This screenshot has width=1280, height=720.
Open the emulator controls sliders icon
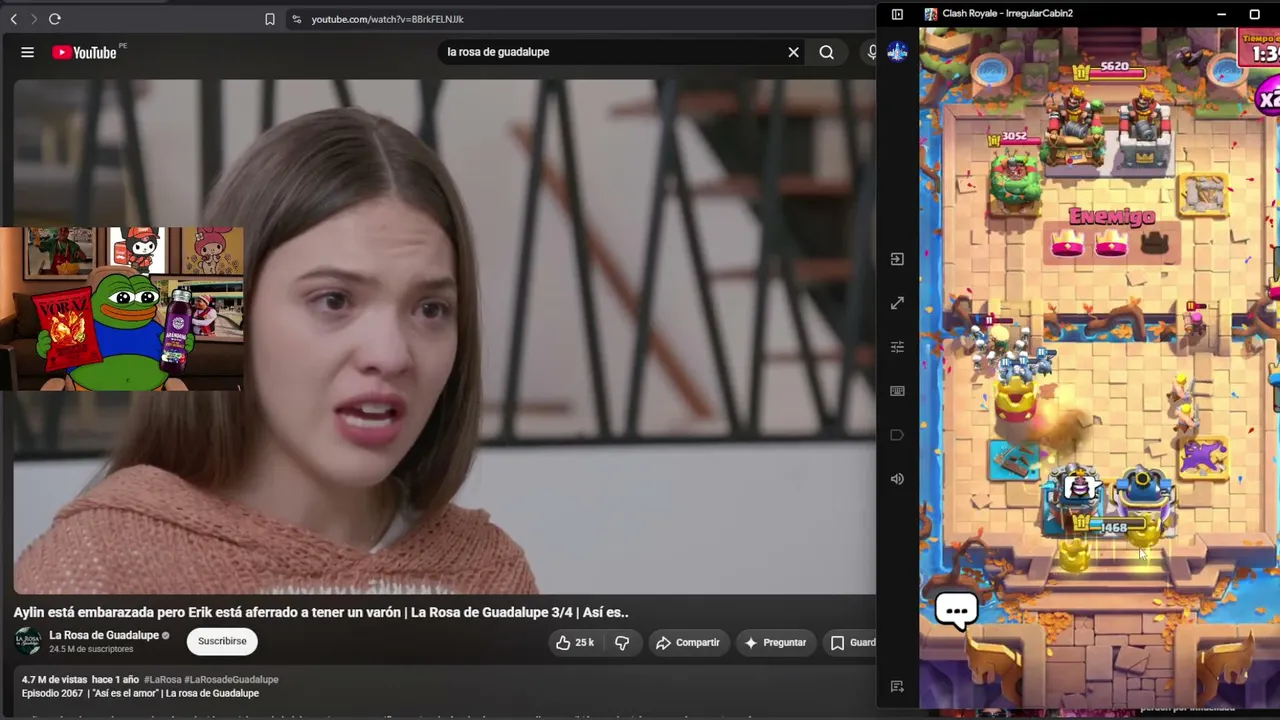pos(897,347)
